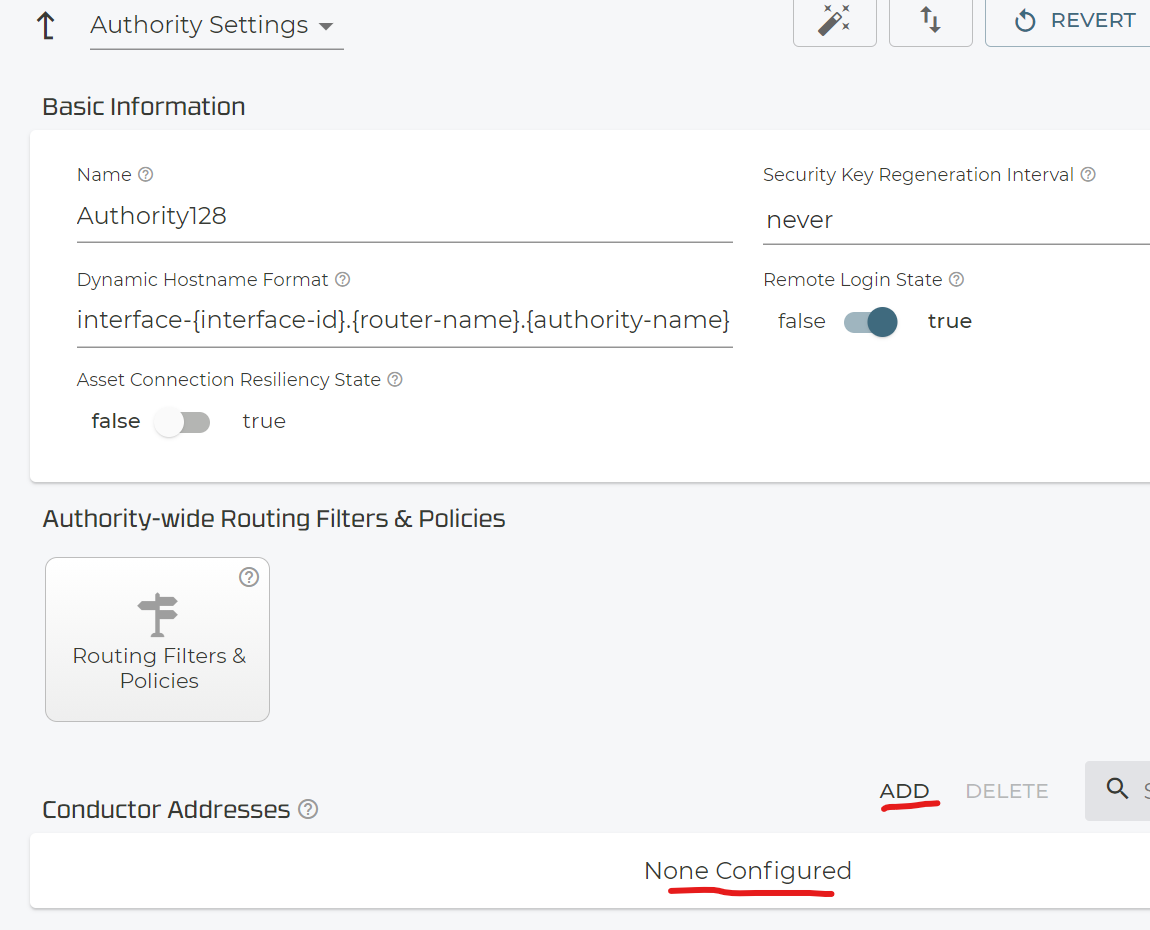Click help icon next to Dynamic Hostname Format
This screenshot has height=930, width=1150.
coord(343,280)
